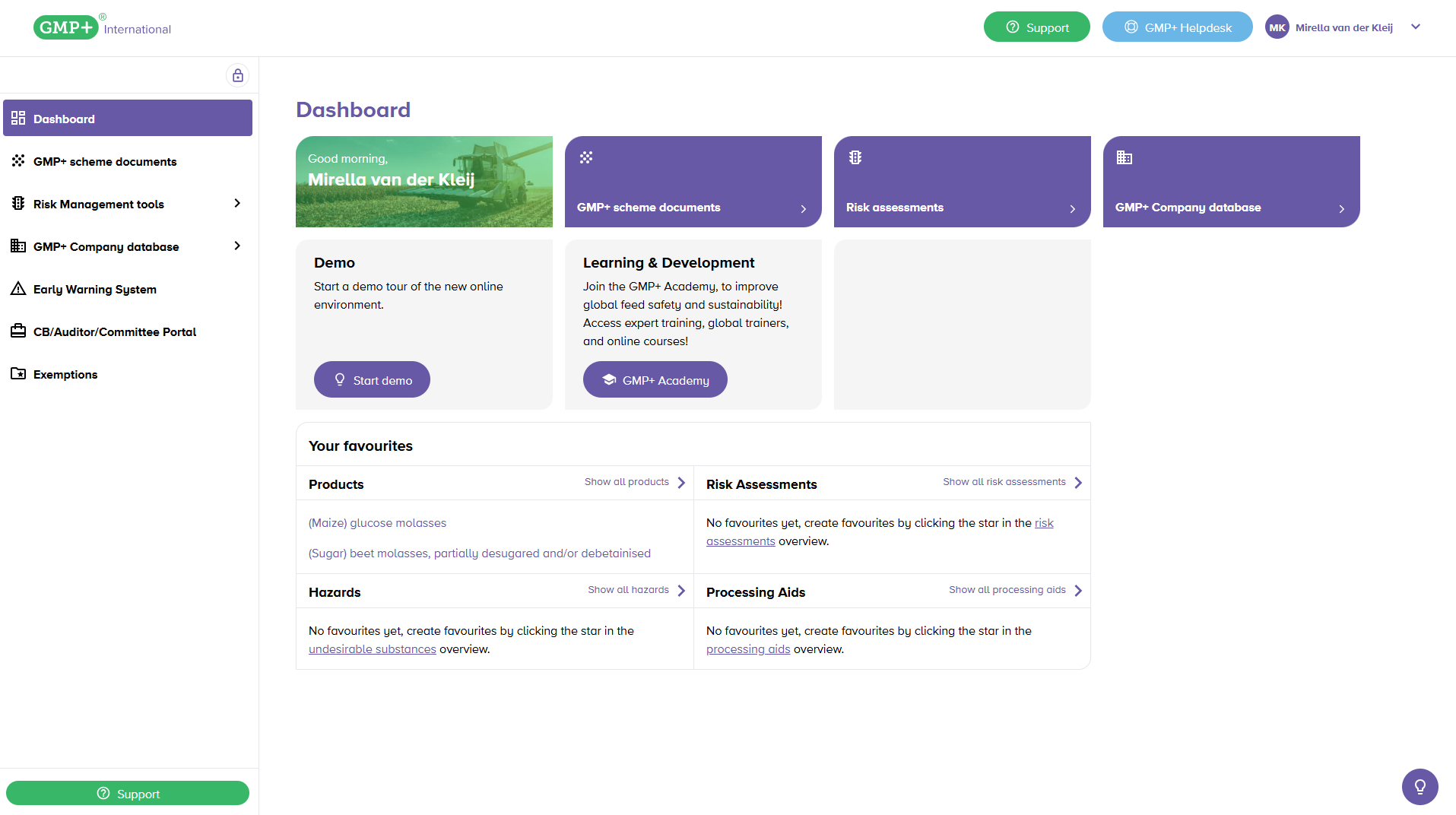Open GMP+ Academy button
The width and height of the screenshot is (1456, 815).
point(655,379)
